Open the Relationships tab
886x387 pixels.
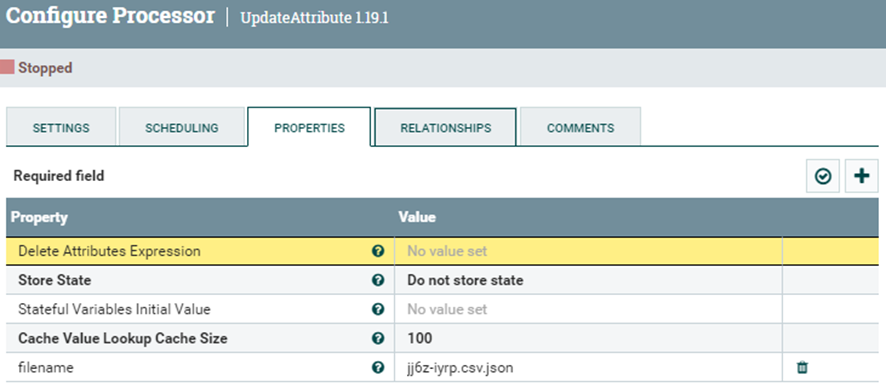(x=446, y=128)
